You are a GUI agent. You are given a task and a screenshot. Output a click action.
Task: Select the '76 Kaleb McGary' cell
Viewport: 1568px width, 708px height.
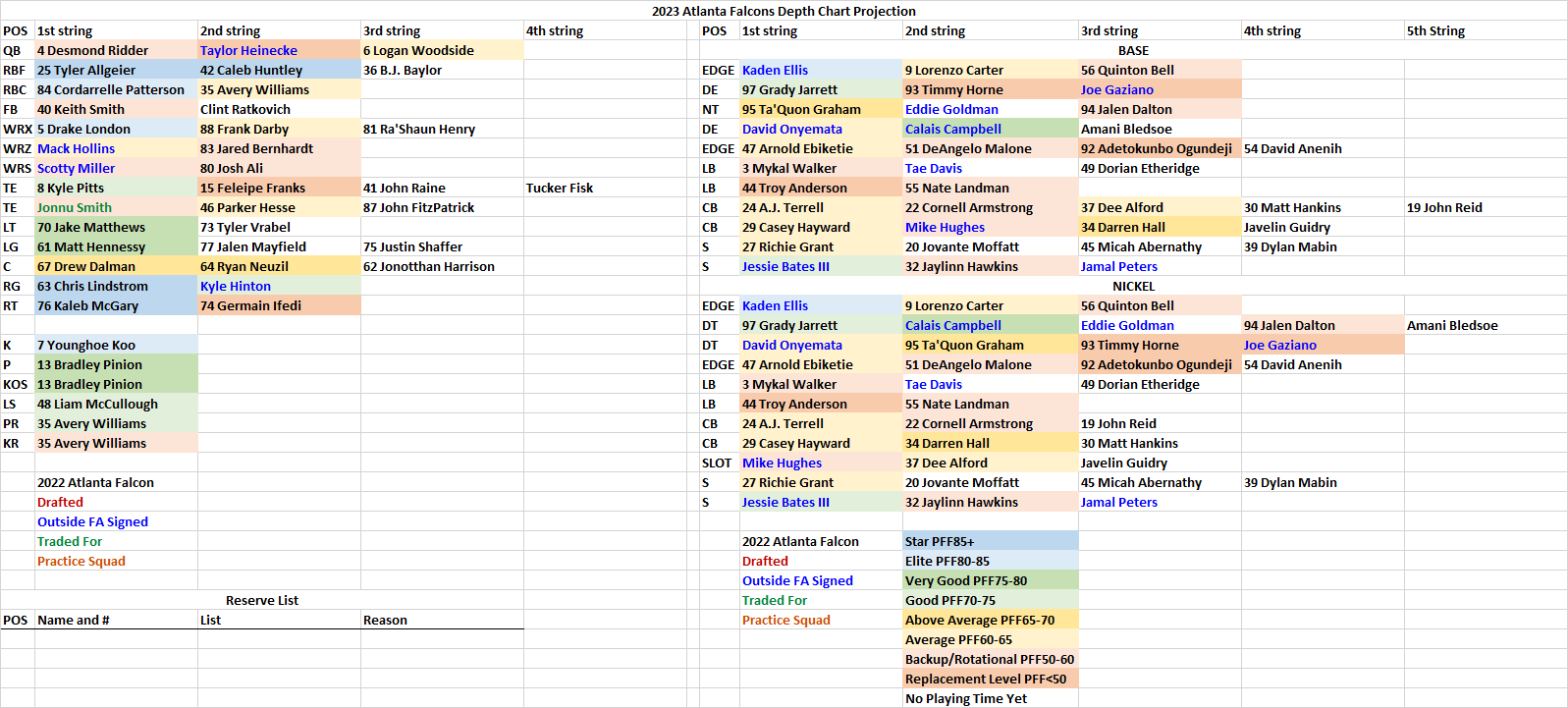click(116, 305)
